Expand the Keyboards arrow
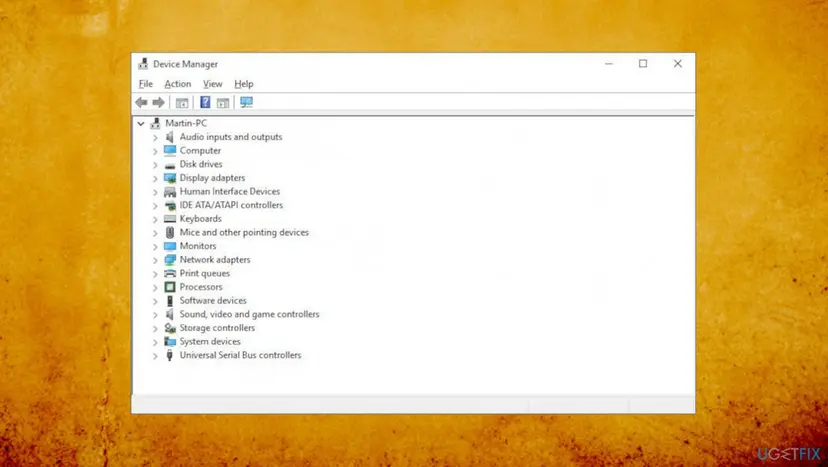 click(155, 219)
